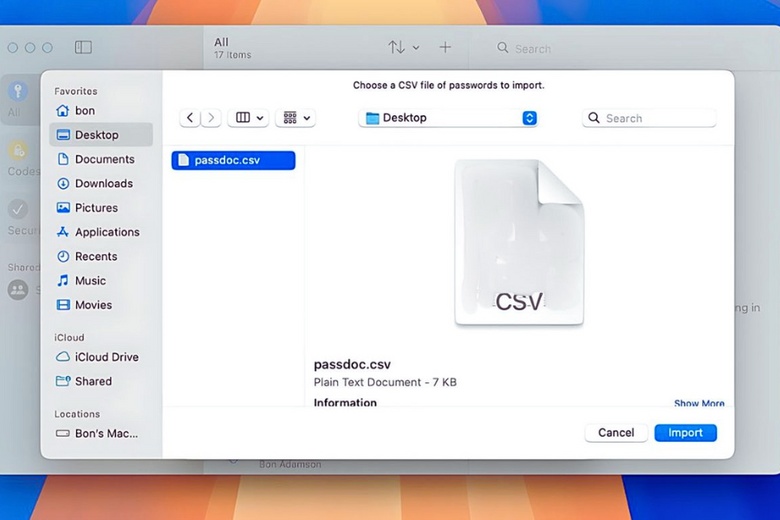Screen dimensions: 780x520
Task: Select Desktop in the sidebar
Action: [x=101, y=135]
